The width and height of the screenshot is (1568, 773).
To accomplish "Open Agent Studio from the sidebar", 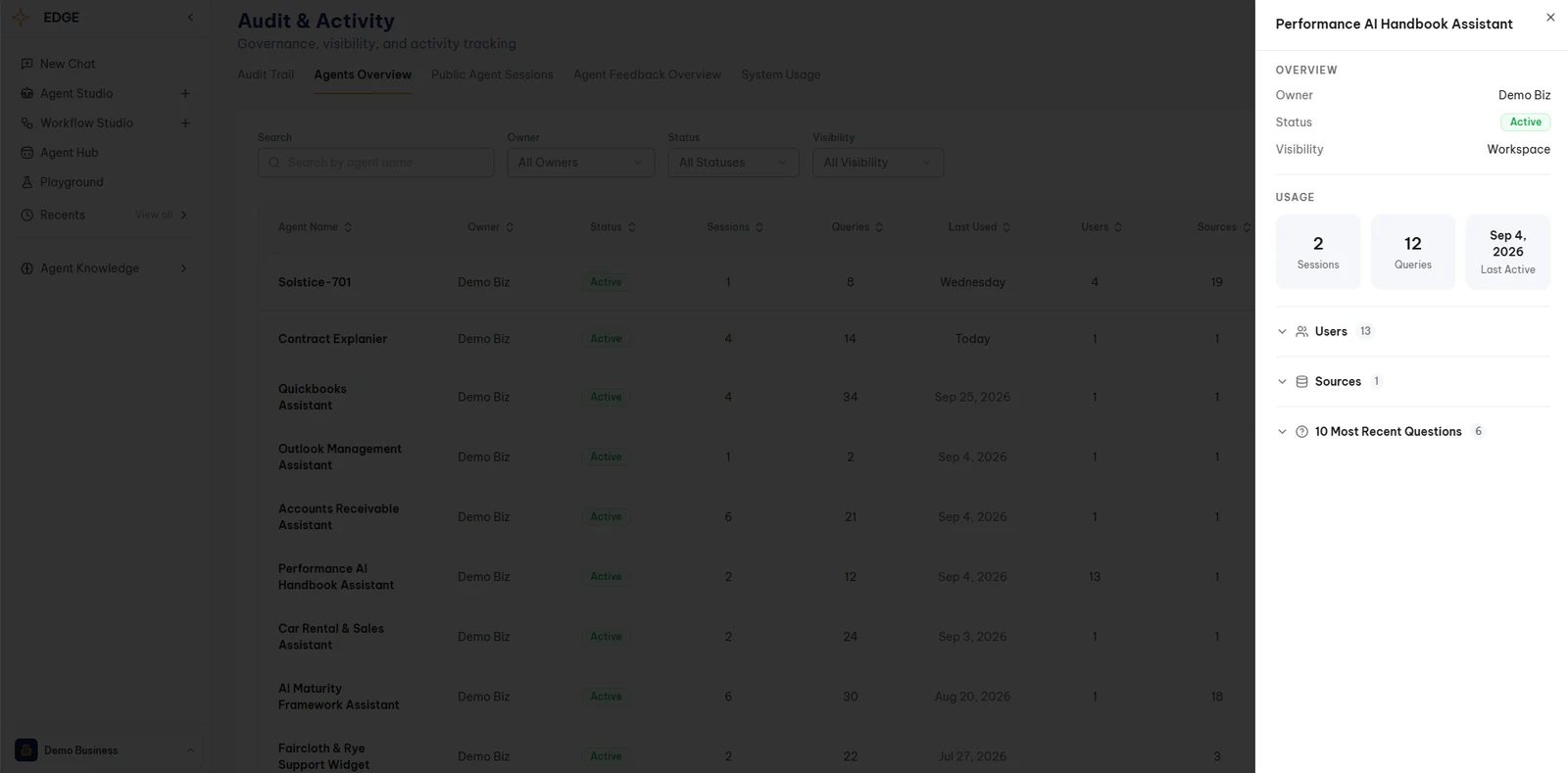I will coord(76,93).
